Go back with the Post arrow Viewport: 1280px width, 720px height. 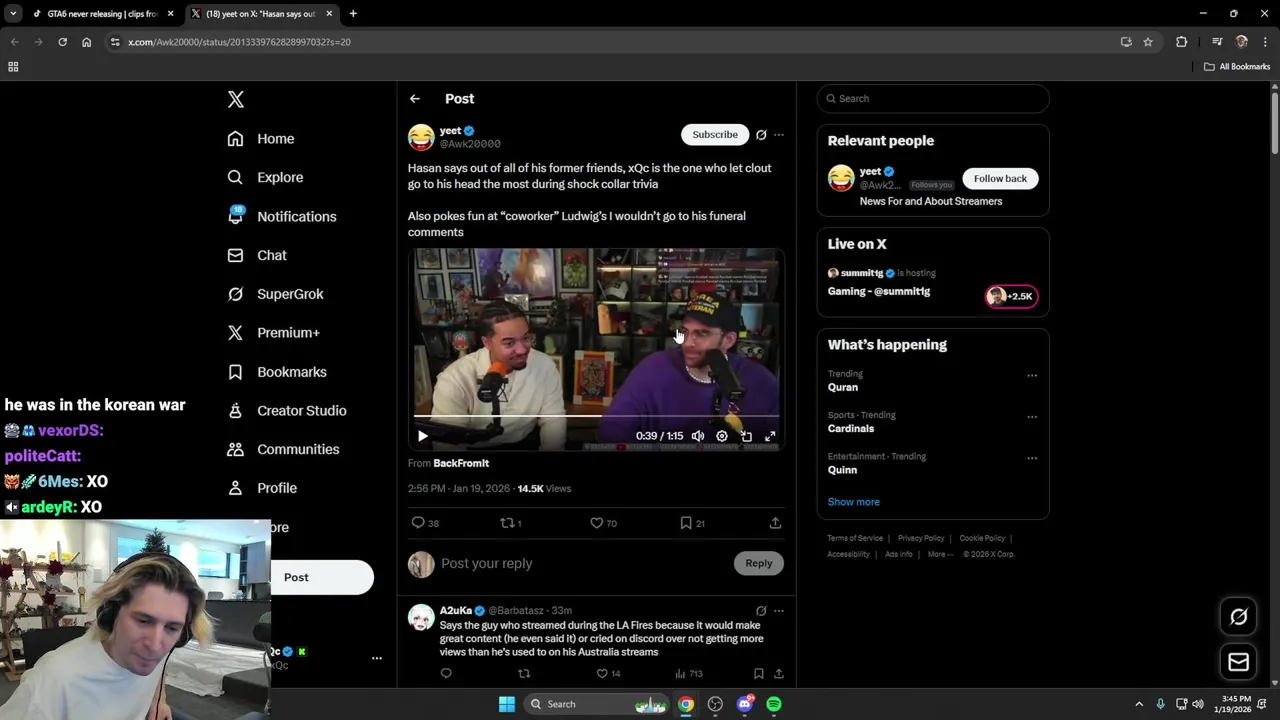[x=415, y=99]
